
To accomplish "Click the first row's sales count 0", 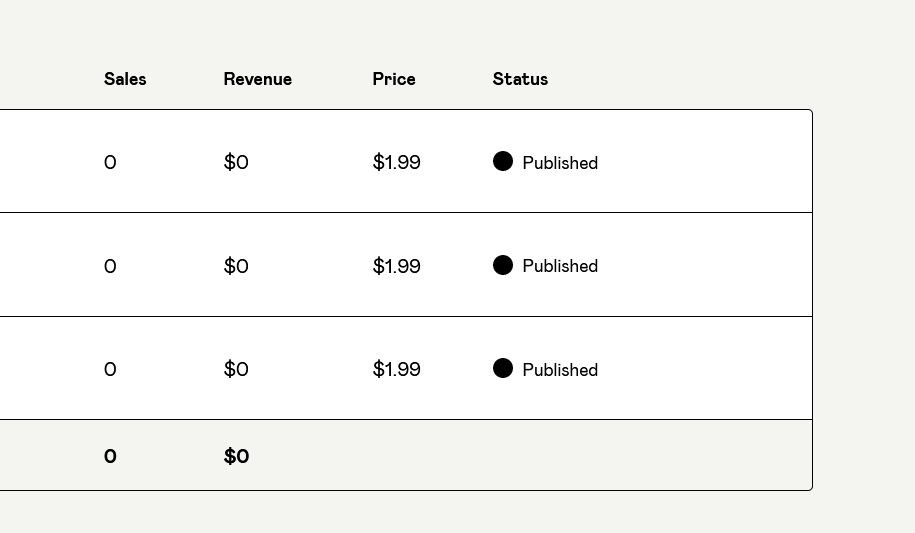I will [110, 162].
